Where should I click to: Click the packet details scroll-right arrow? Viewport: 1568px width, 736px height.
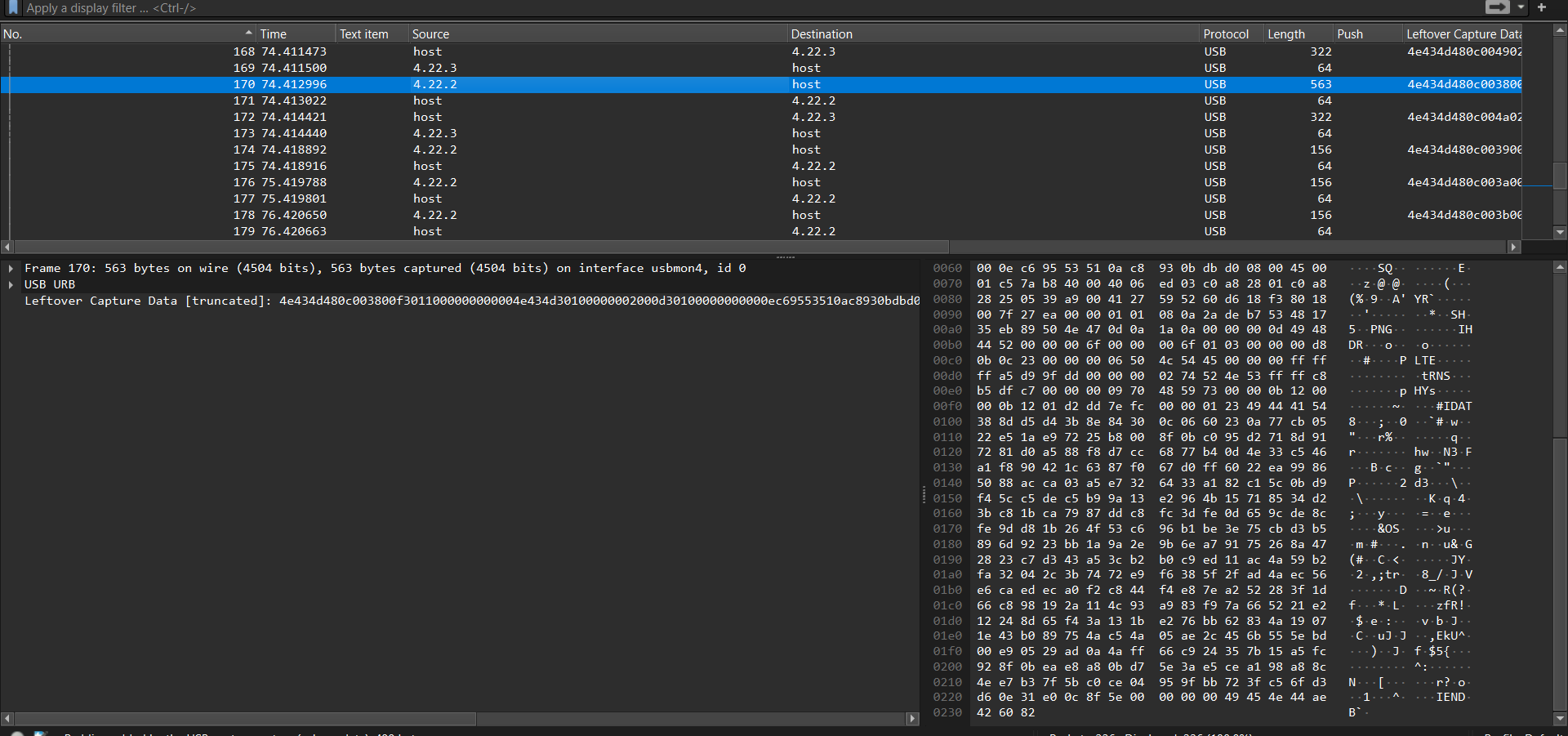(913, 719)
